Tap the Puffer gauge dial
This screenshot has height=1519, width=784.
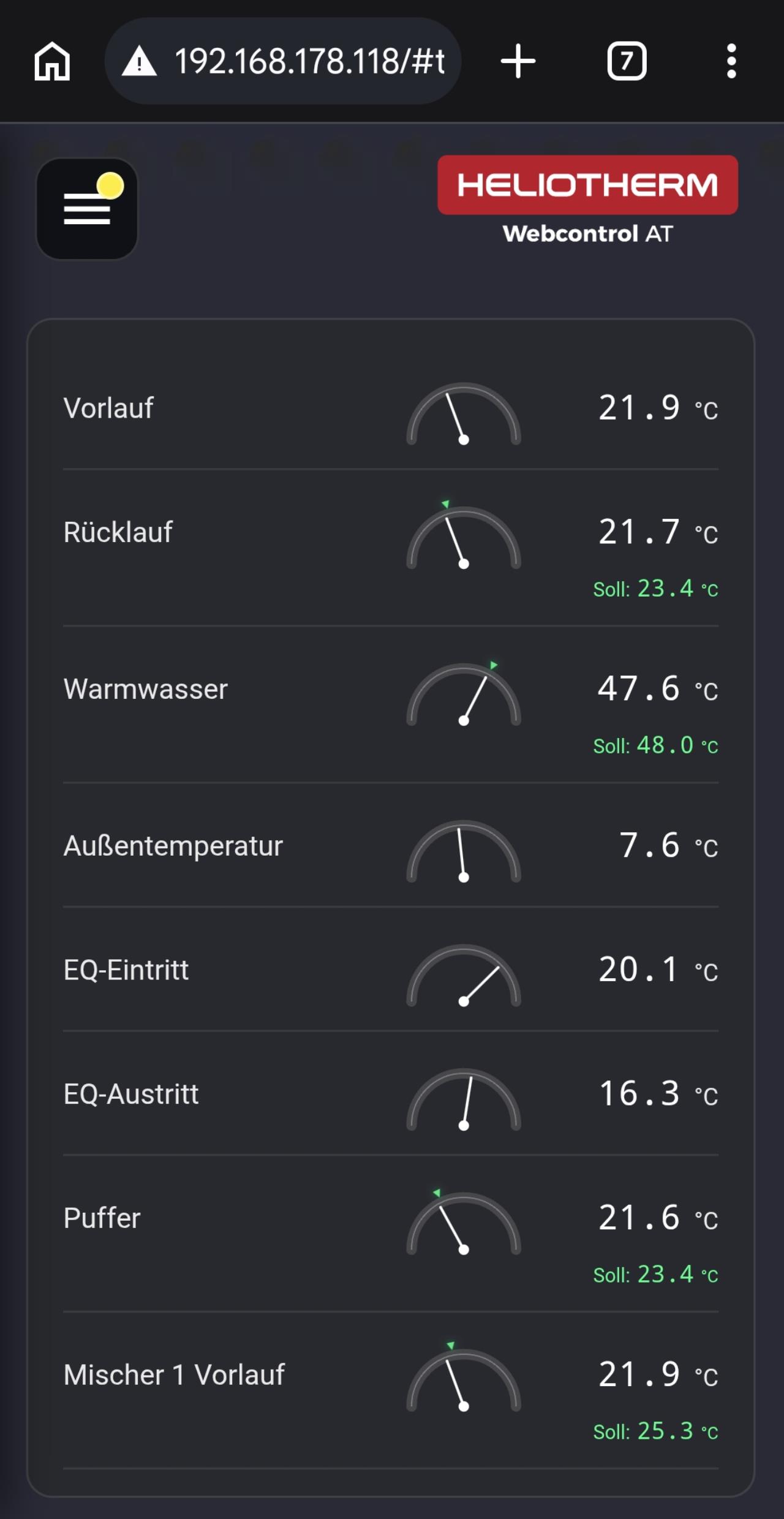[464, 1221]
